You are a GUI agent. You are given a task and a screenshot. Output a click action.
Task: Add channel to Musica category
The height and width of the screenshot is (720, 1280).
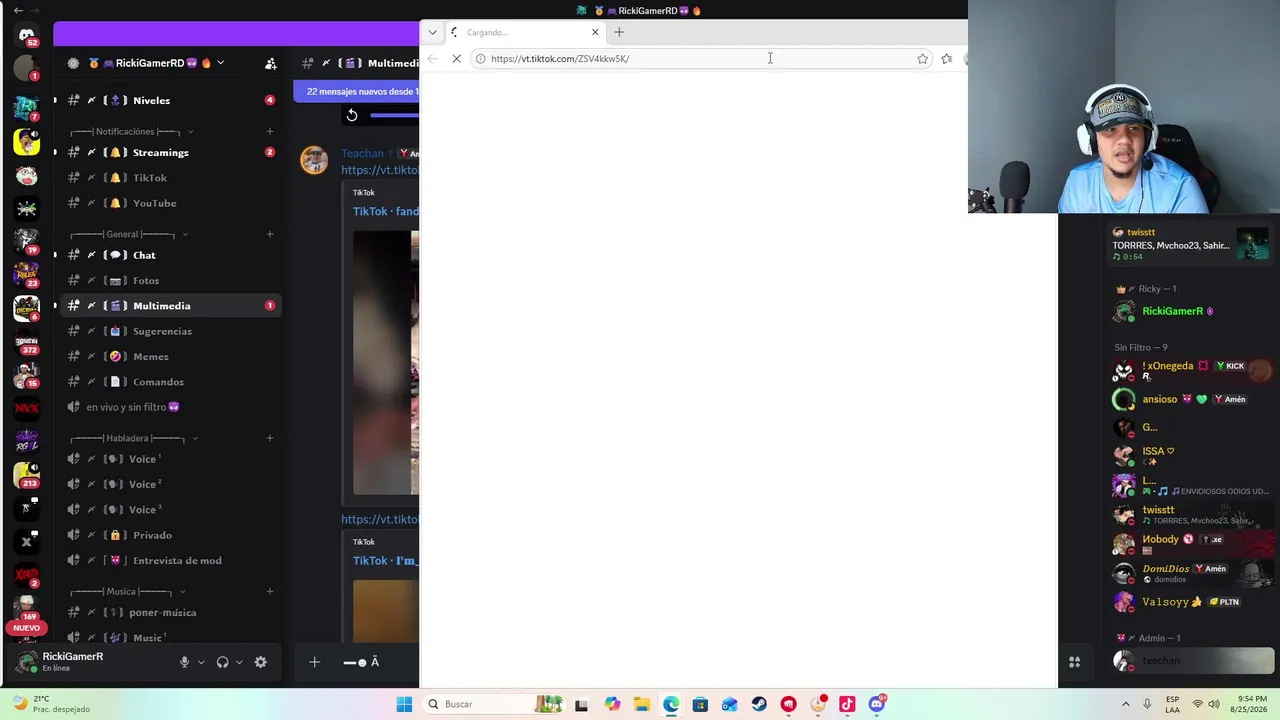[270, 591]
